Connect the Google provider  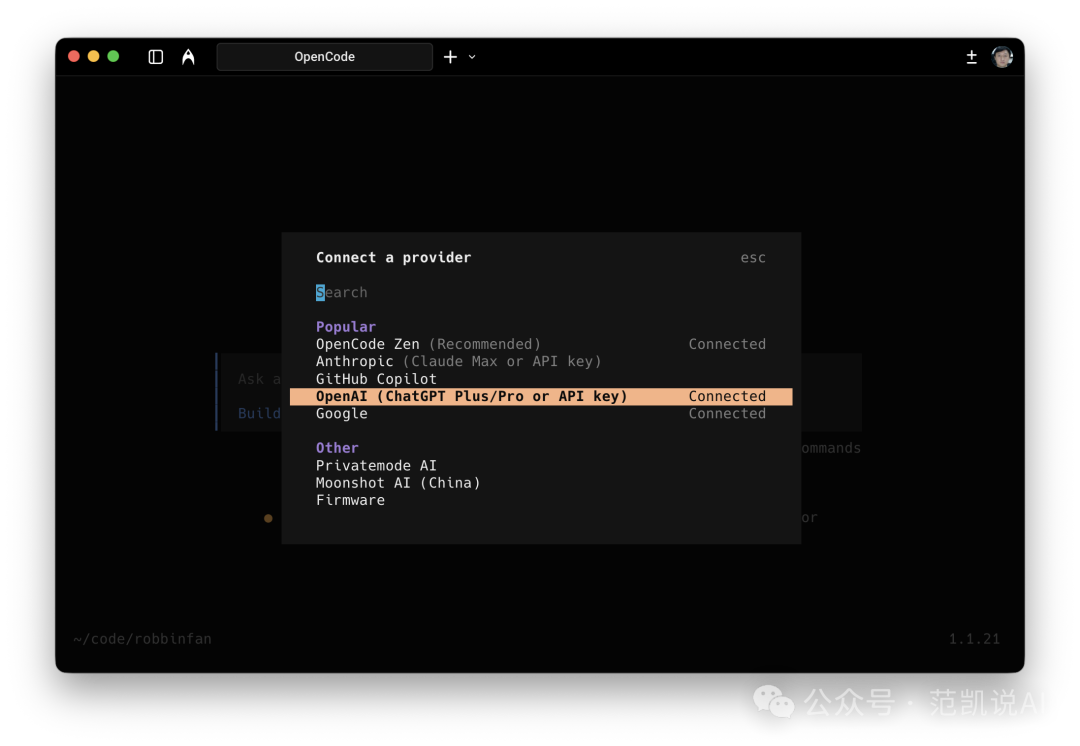click(x=341, y=413)
